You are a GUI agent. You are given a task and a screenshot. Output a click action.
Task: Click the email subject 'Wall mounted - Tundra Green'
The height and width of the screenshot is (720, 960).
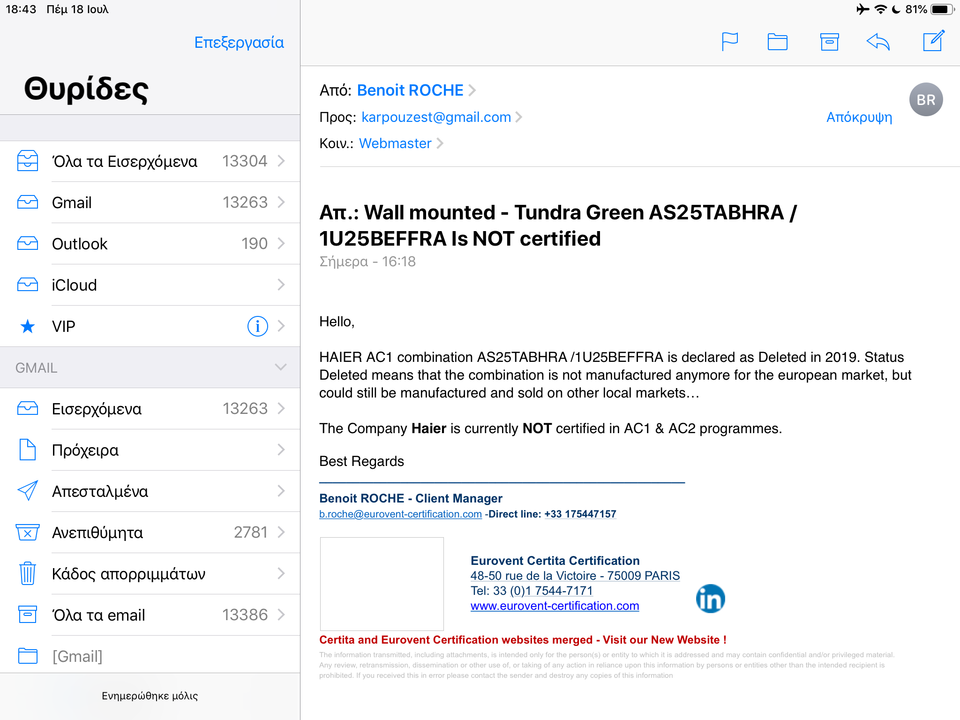558,225
